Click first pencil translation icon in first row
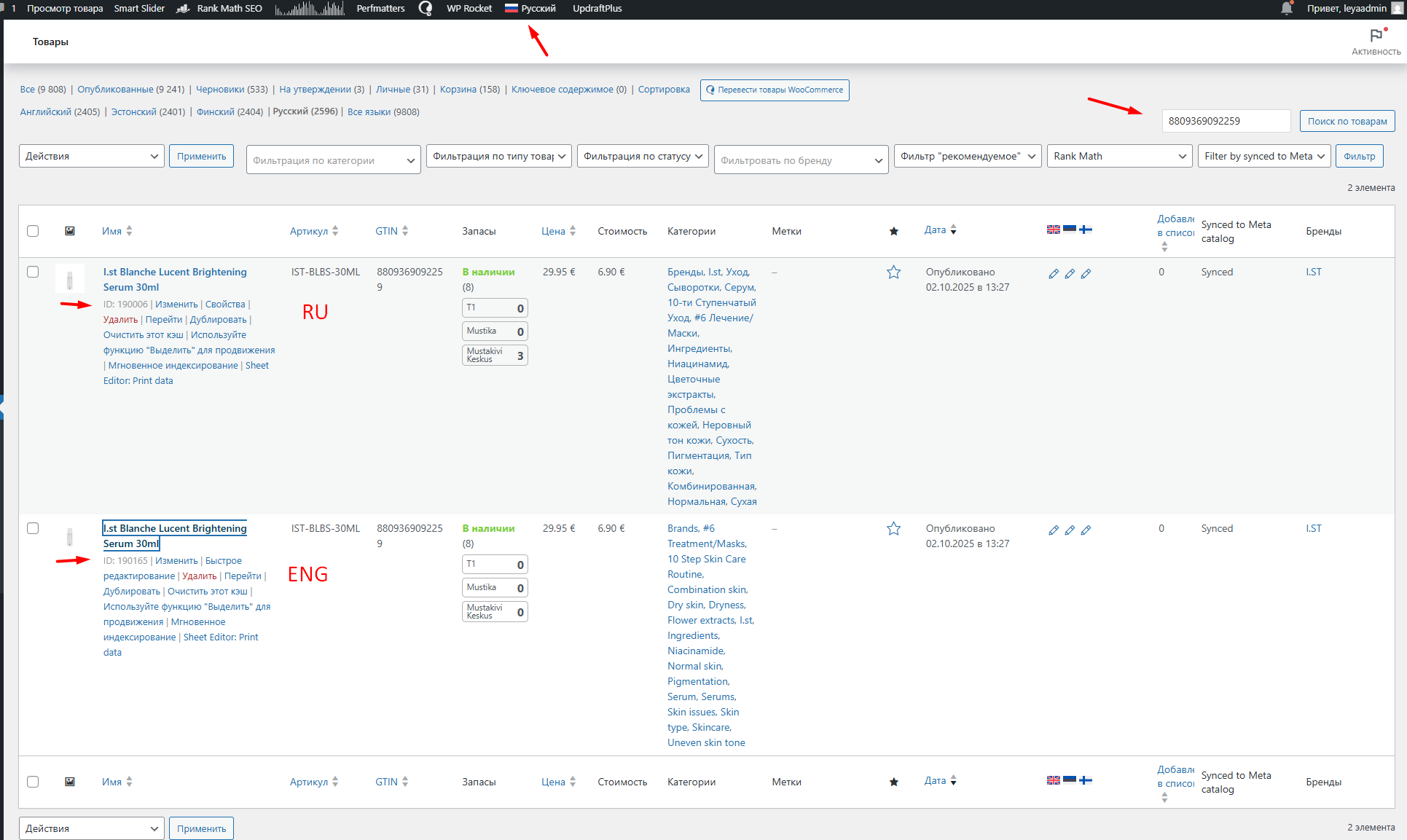 [1054, 274]
